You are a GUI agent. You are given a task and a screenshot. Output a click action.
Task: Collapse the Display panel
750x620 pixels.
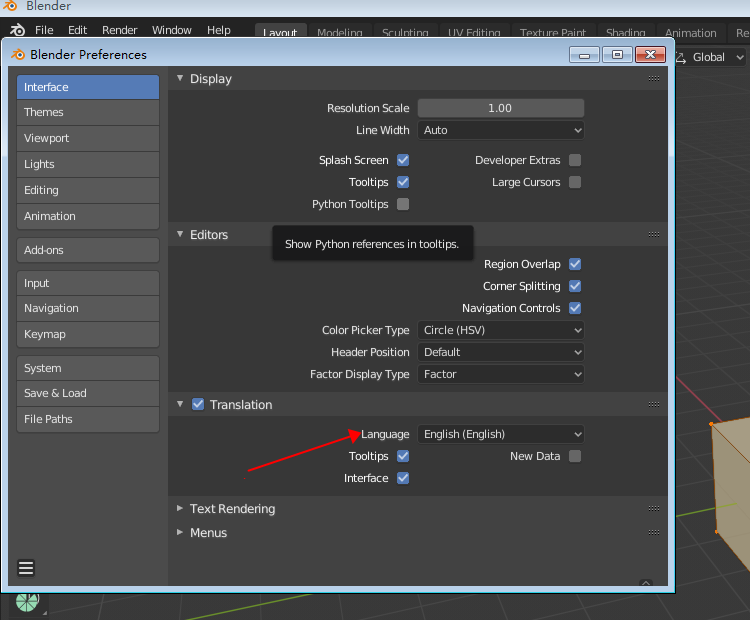180,78
